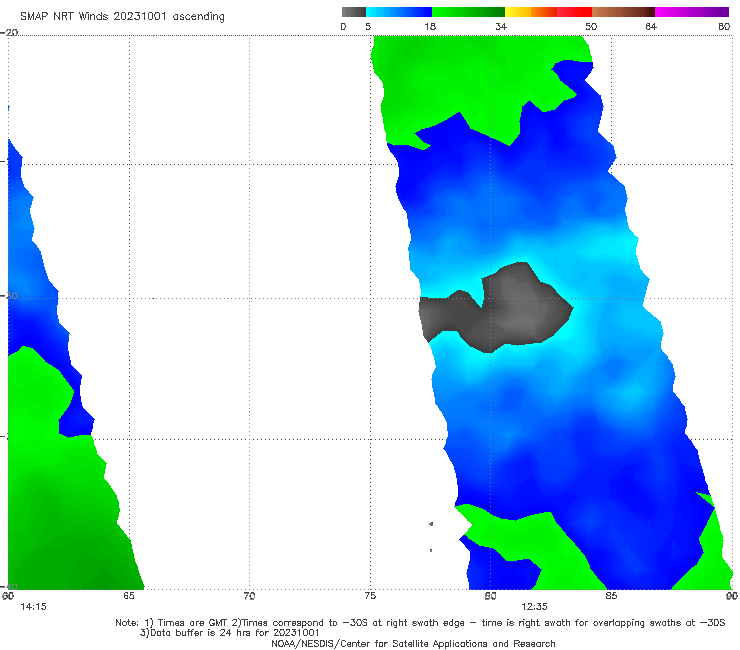Screen dimensions: 740x650
Task: Click the longitude axis label "75"
Action: click(370, 596)
